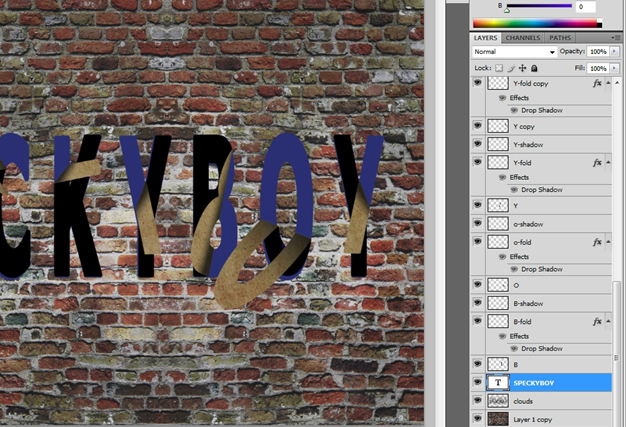Screen dimensions: 626x427
Task: Open the Fill slider arrow
Action: 614,68
